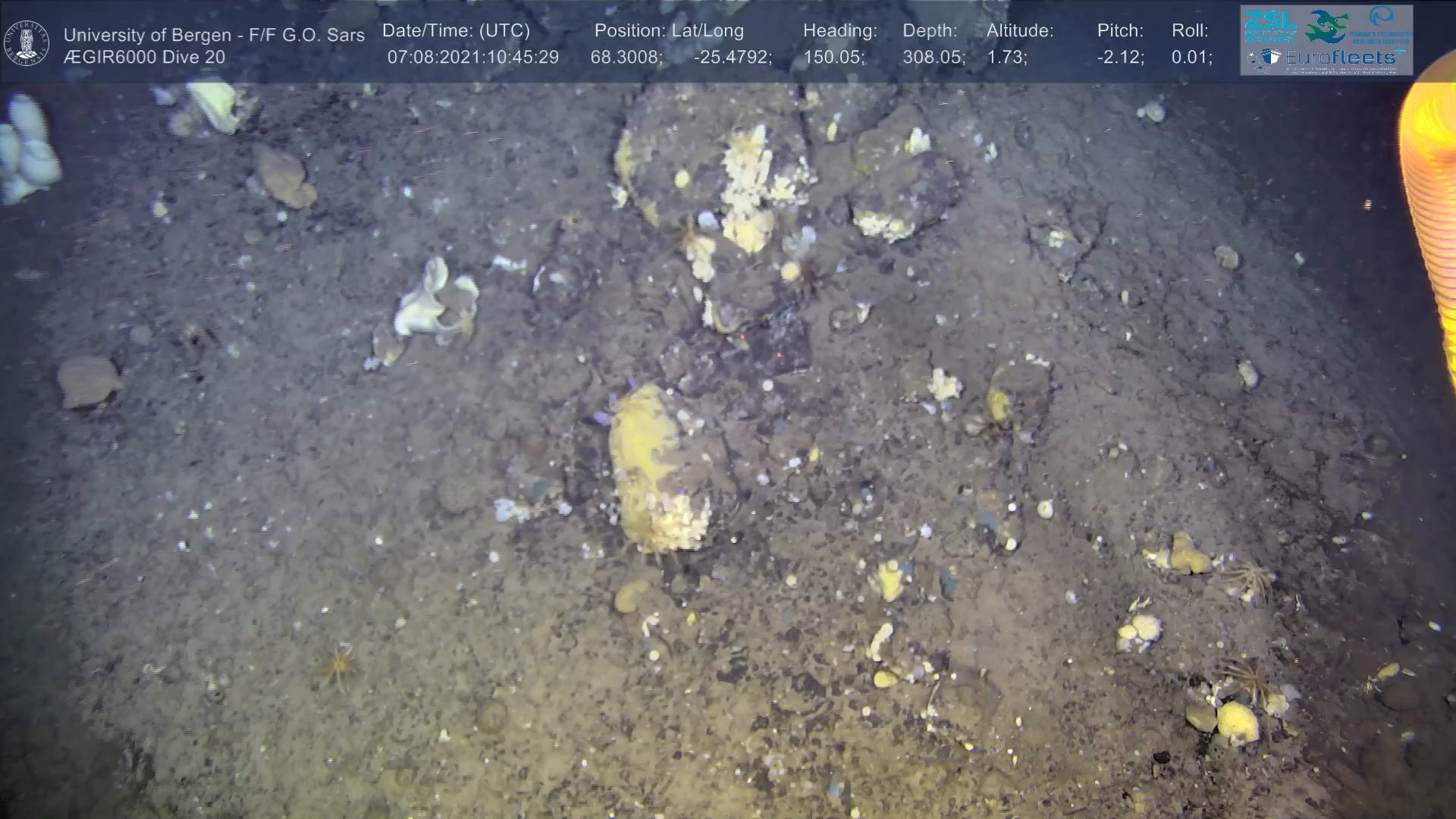
Task: Click the latitude value 68.3008
Action: 626,58
